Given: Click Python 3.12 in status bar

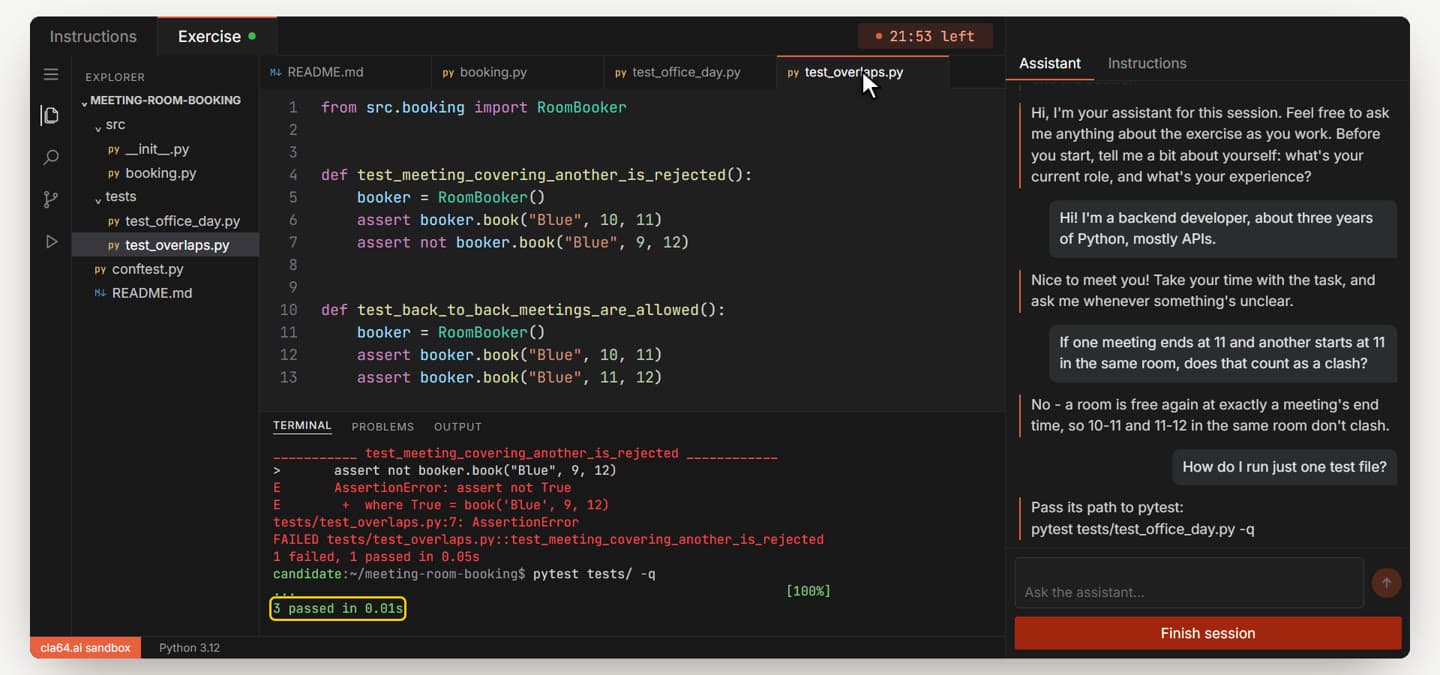Looking at the screenshot, I should 189,648.
